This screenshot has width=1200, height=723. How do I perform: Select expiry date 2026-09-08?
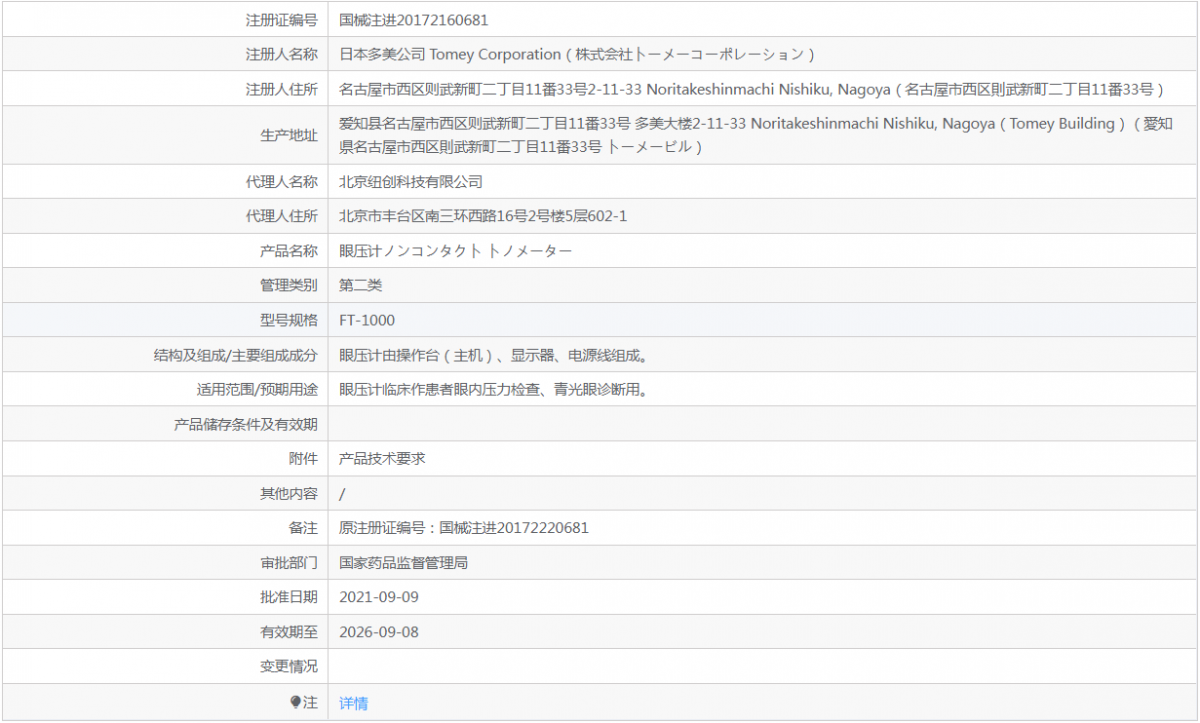click(x=379, y=632)
